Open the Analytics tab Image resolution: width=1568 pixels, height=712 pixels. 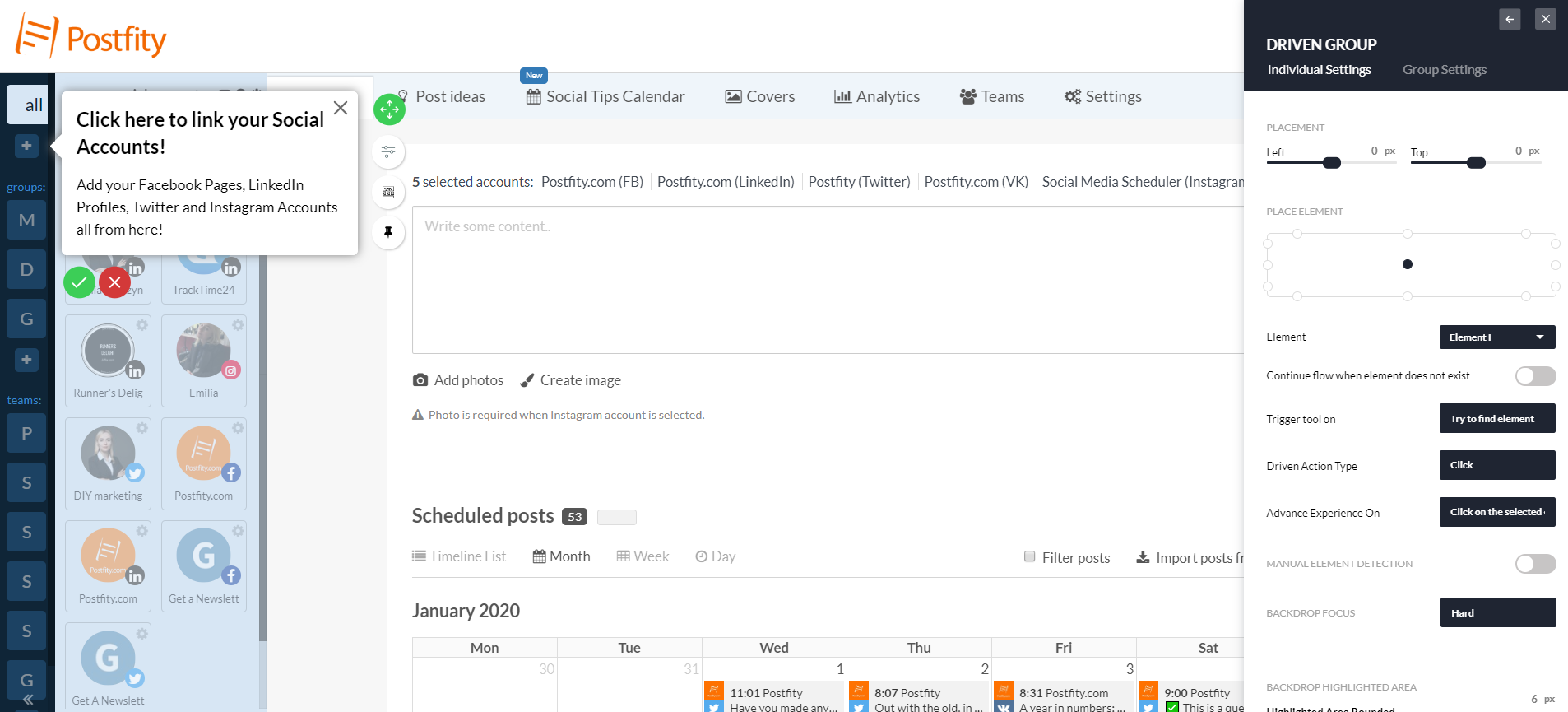[x=877, y=96]
